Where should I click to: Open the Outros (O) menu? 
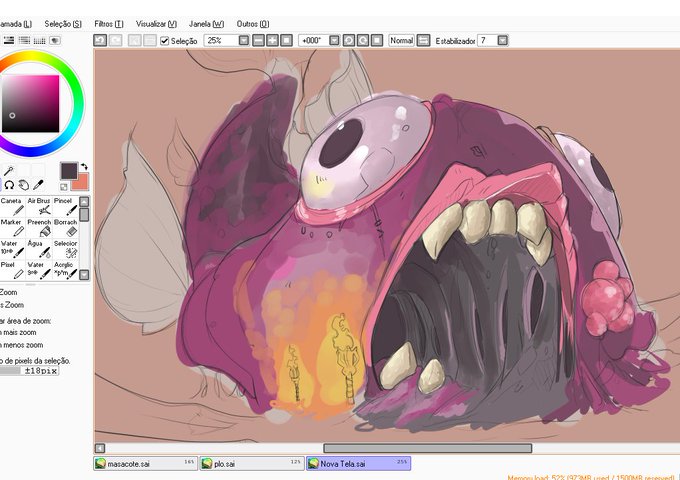pos(253,24)
